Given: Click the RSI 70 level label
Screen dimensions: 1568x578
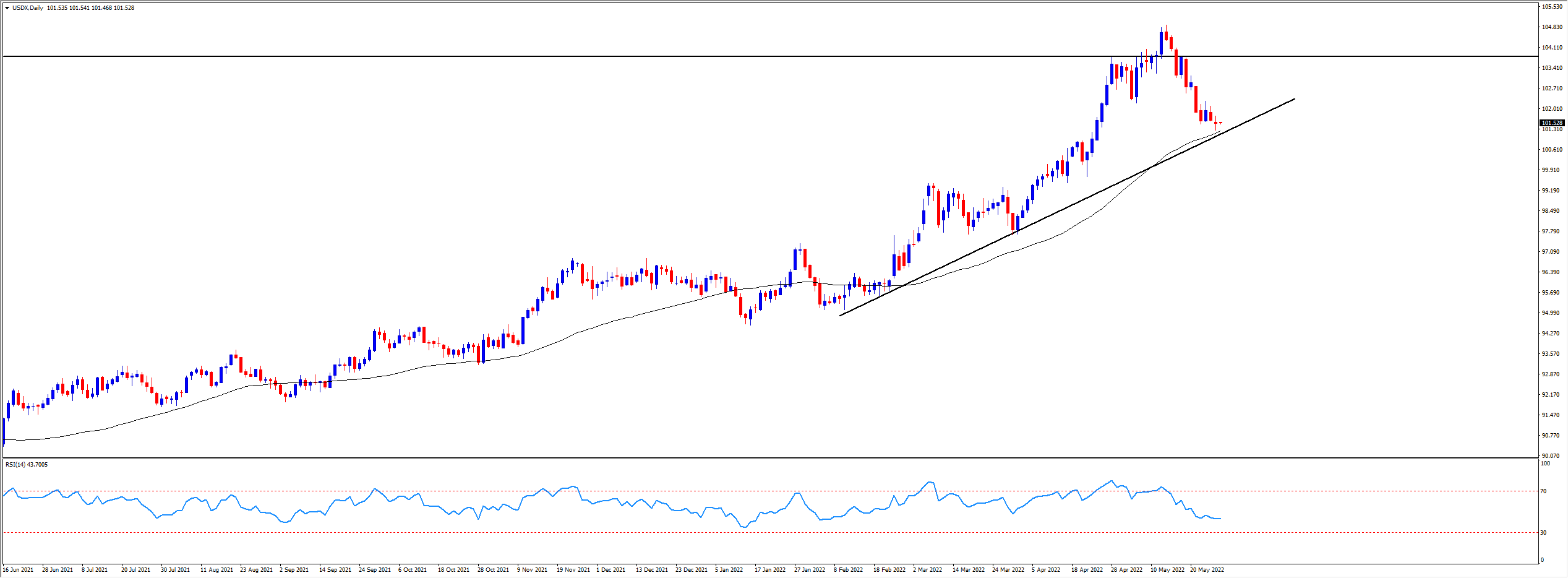Looking at the screenshot, I should pos(1543,491).
